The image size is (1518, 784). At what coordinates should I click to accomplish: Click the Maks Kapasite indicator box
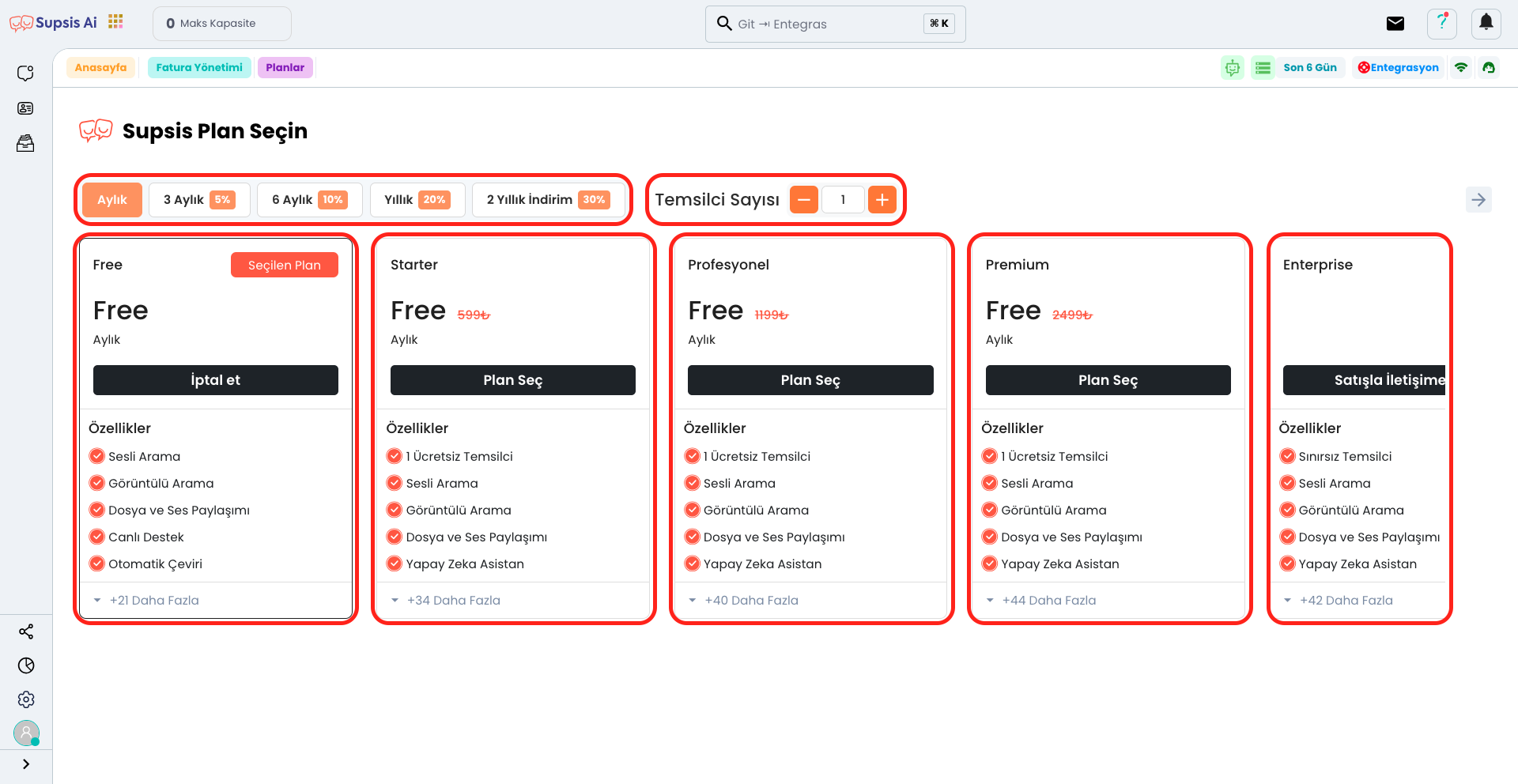click(x=222, y=24)
